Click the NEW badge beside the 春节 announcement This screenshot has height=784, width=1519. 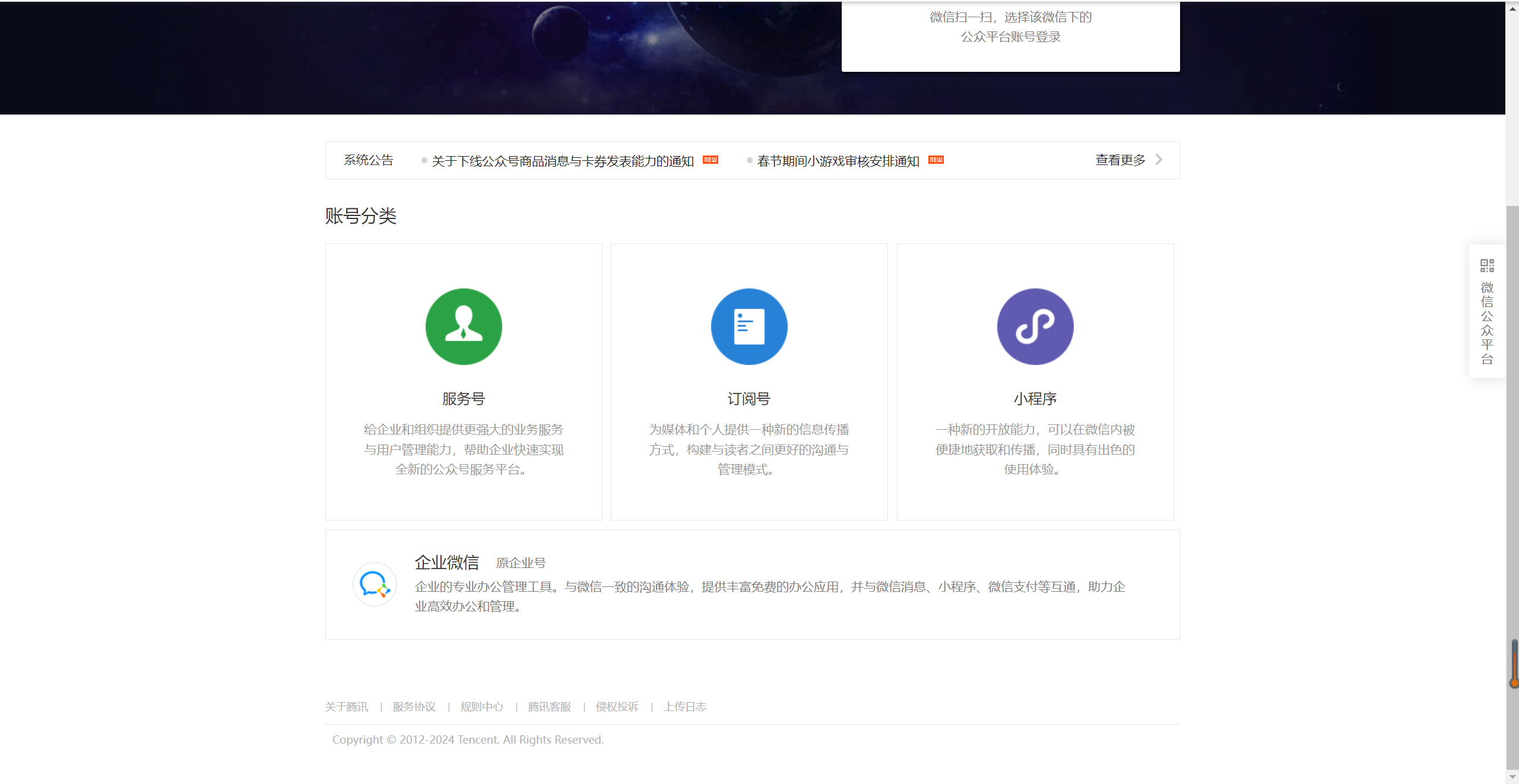[935, 159]
